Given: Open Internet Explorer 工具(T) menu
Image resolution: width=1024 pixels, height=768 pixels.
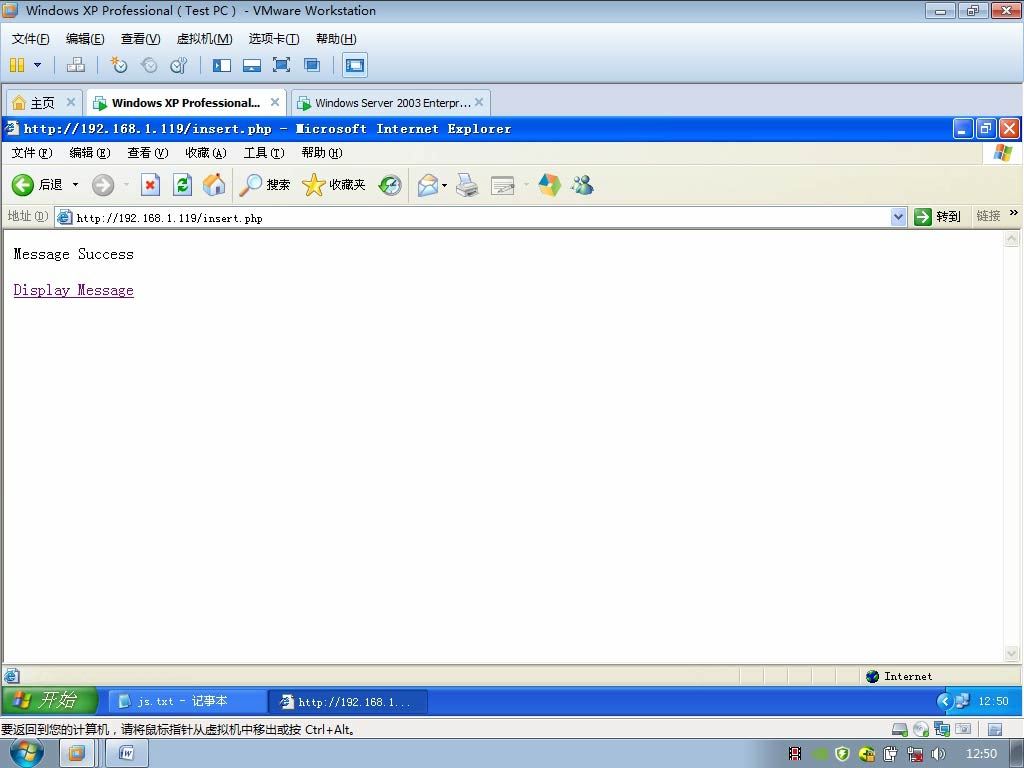Looking at the screenshot, I should click(264, 153).
